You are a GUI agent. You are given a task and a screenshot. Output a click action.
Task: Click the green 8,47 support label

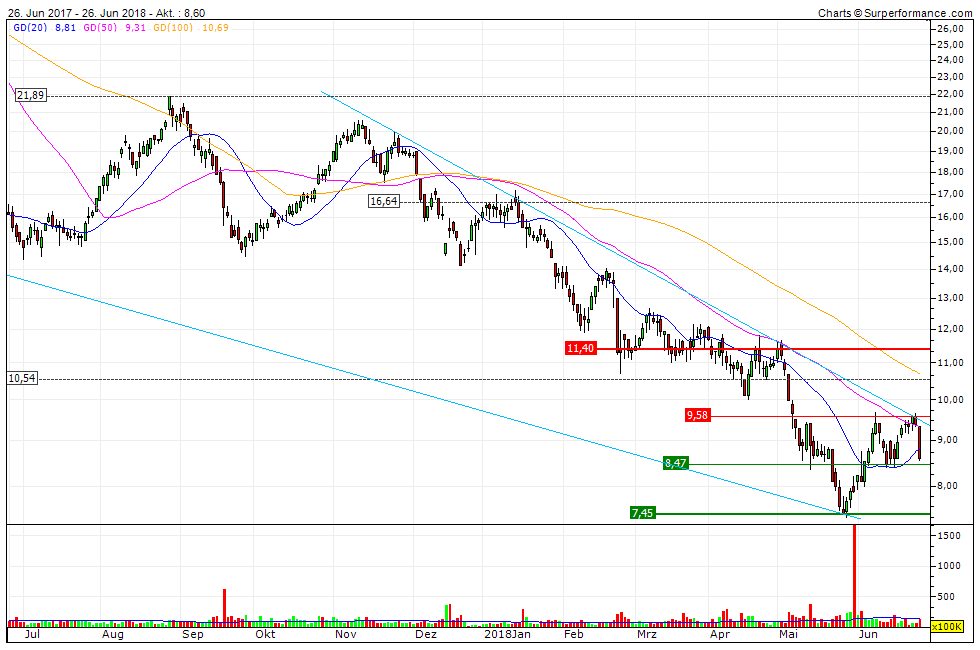click(676, 463)
